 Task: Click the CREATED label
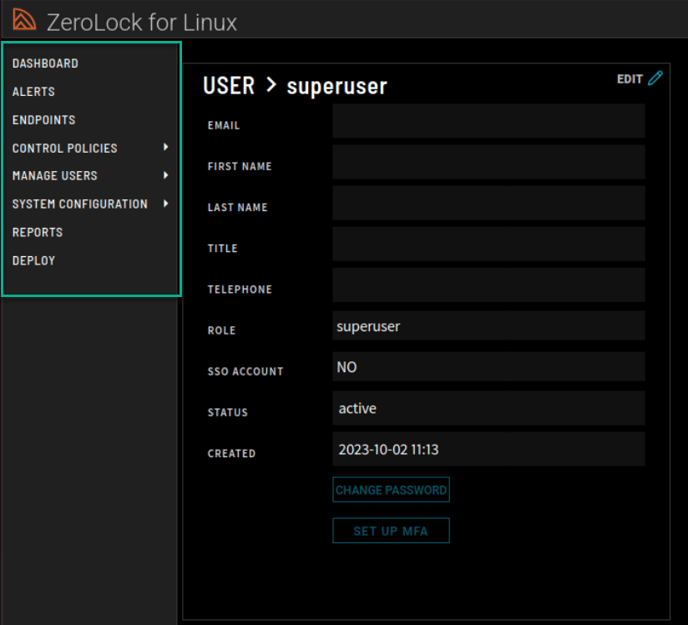(231, 453)
